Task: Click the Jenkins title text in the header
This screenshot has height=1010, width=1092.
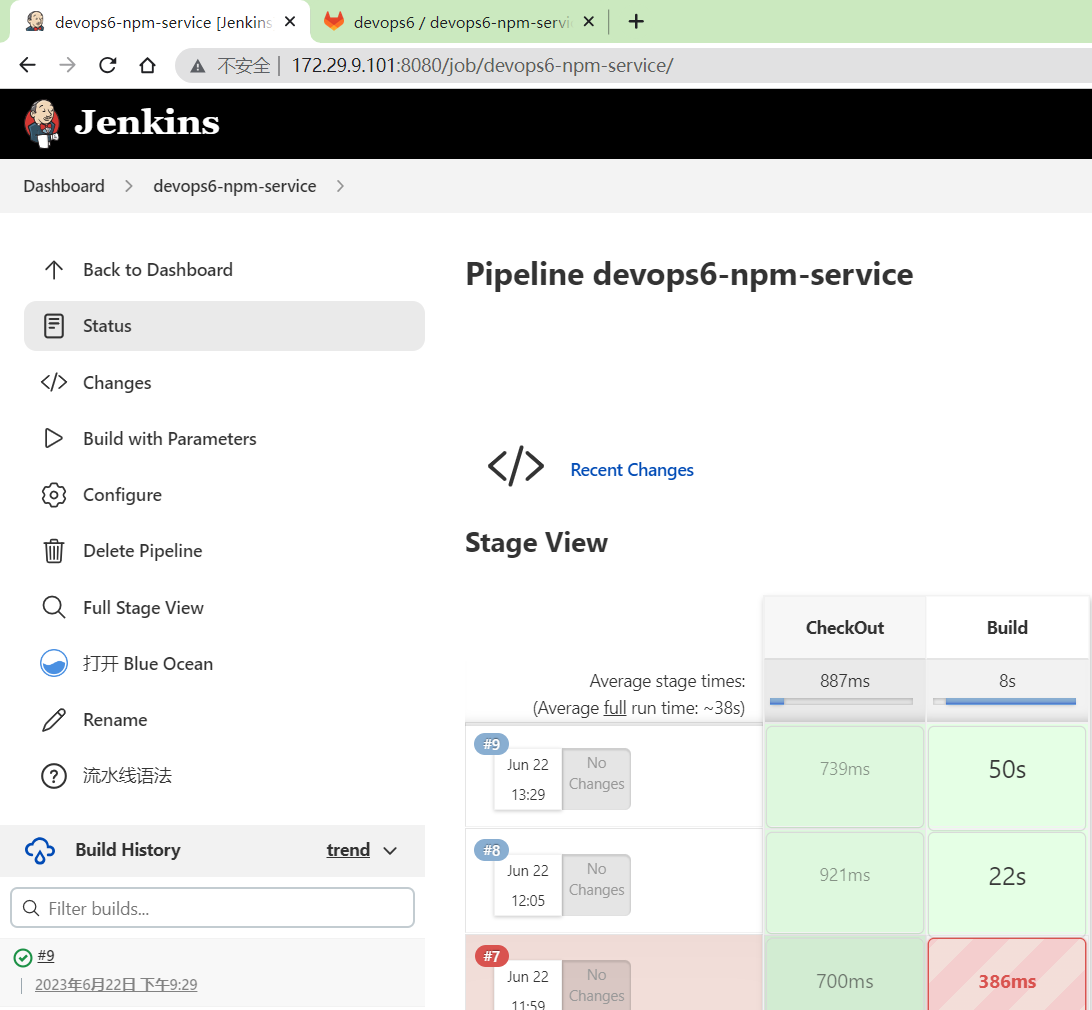Action: (147, 123)
